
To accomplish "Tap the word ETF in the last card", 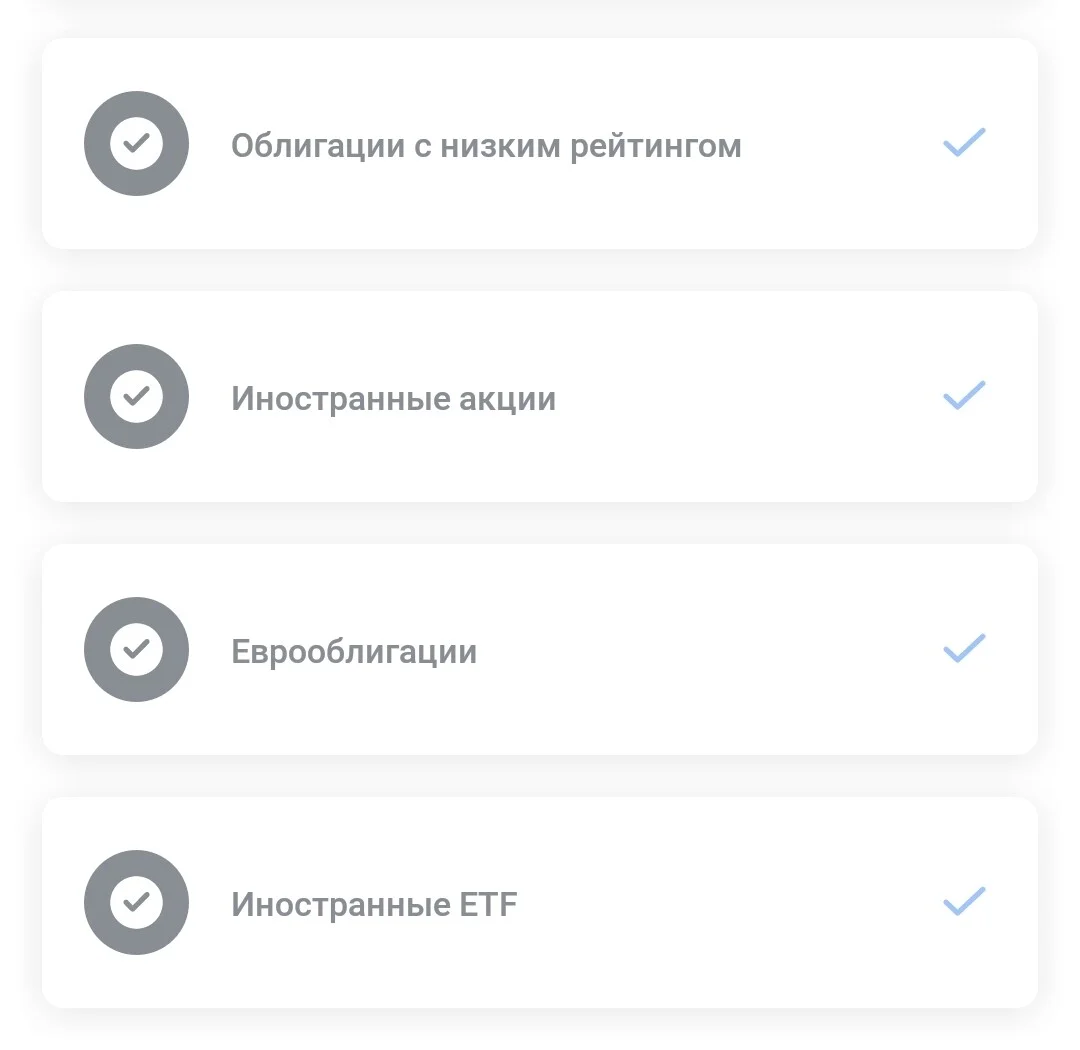I will click(x=488, y=904).
